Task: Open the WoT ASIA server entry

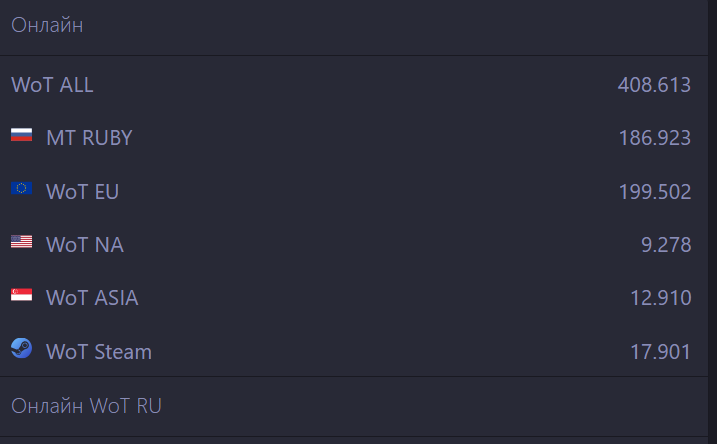Action: pos(92,298)
